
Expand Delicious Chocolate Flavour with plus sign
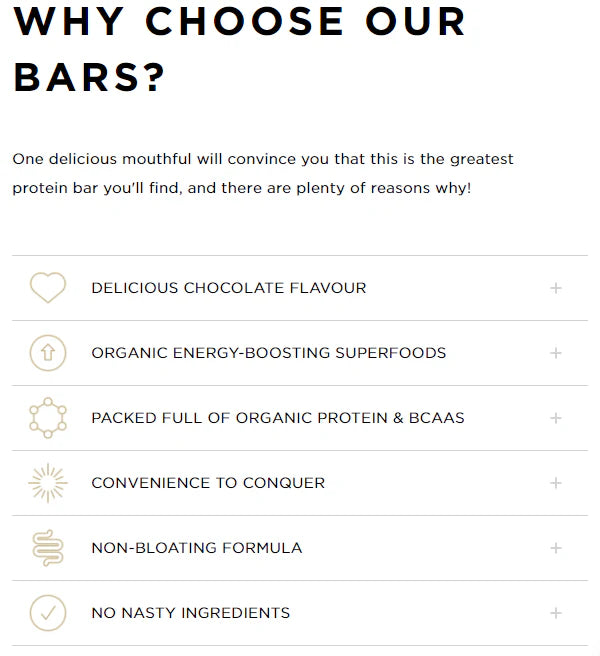556,288
